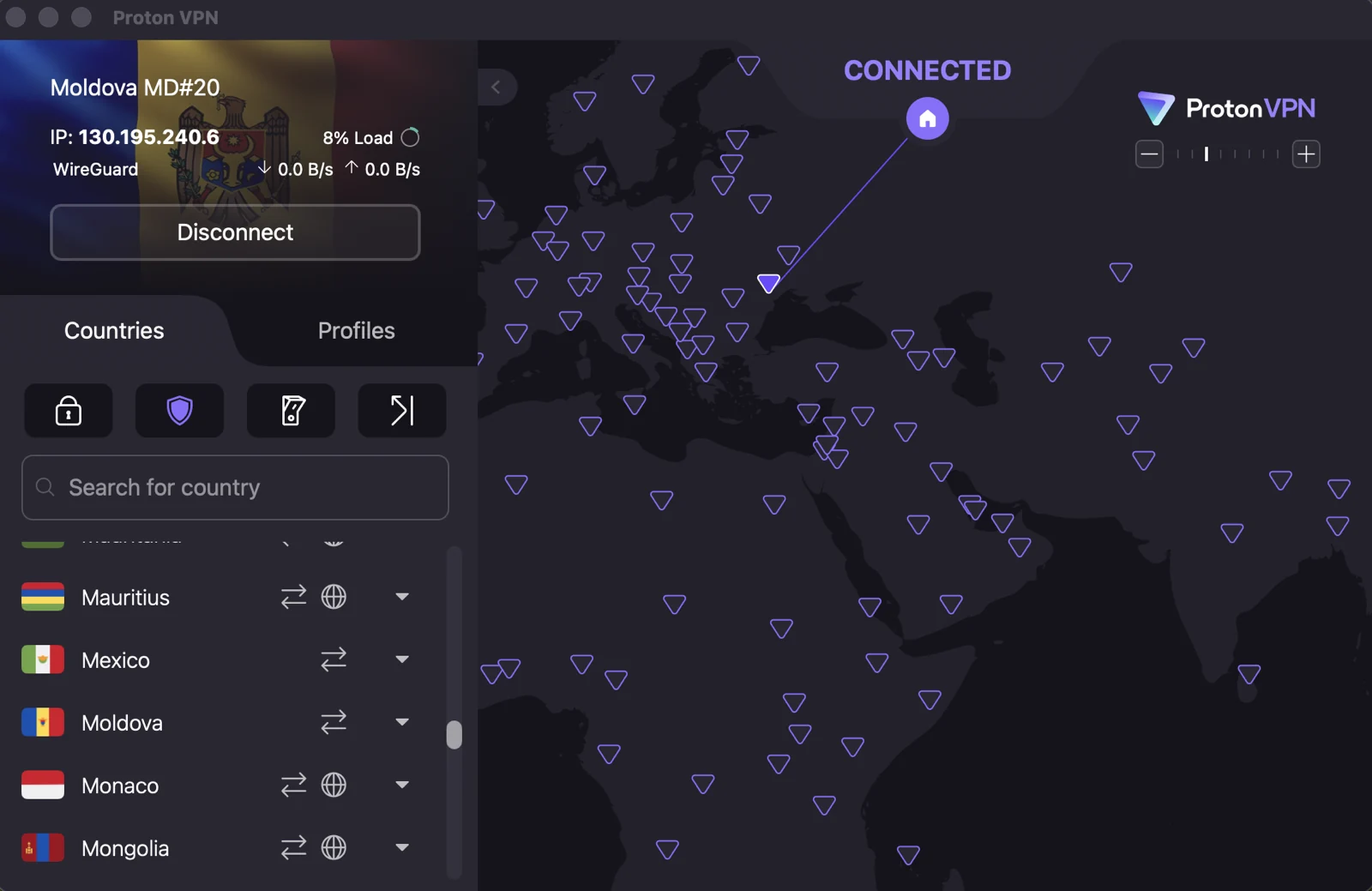Select Monaco country name in list

coord(120,786)
